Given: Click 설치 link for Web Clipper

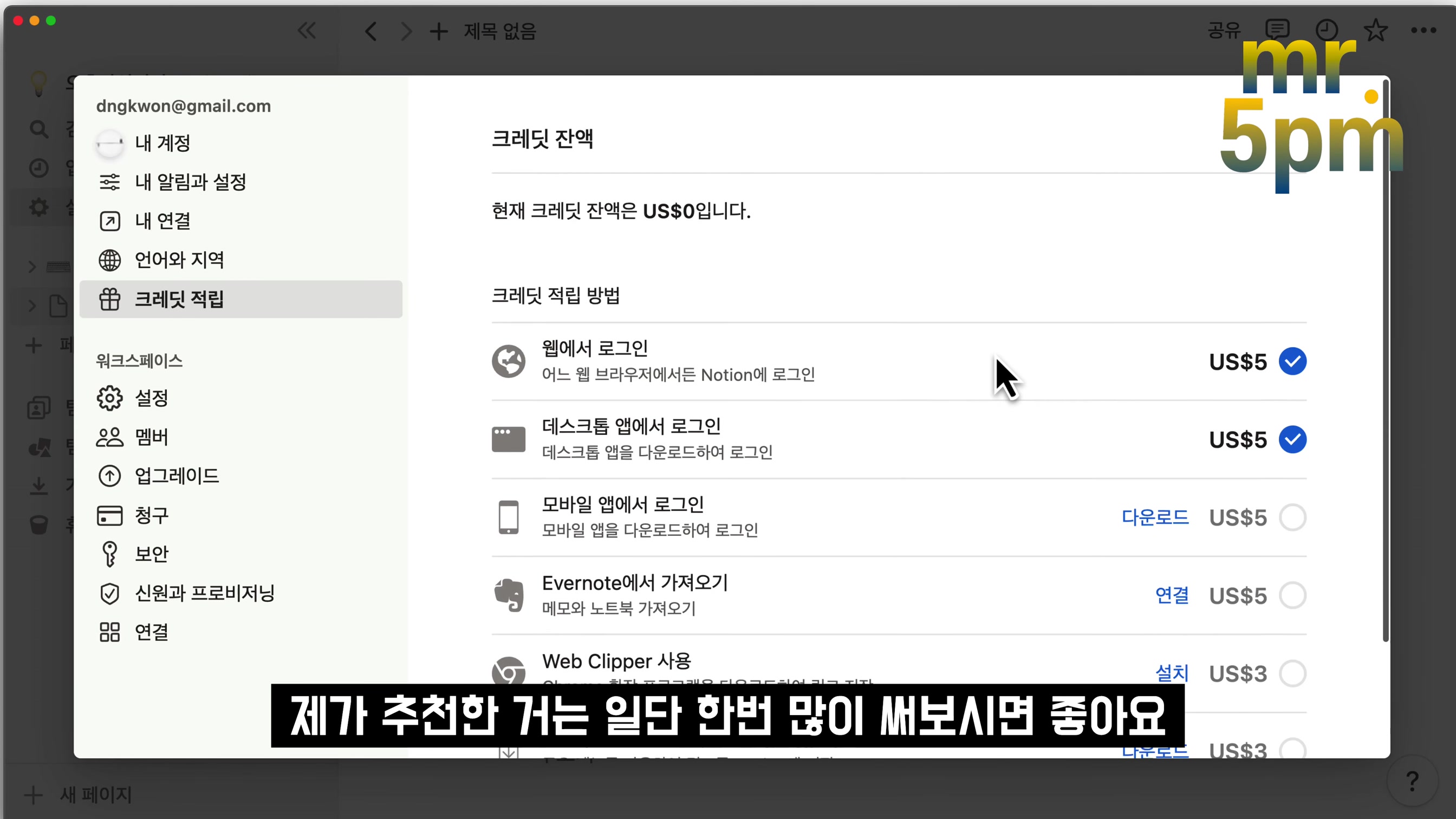Looking at the screenshot, I should 1172,673.
